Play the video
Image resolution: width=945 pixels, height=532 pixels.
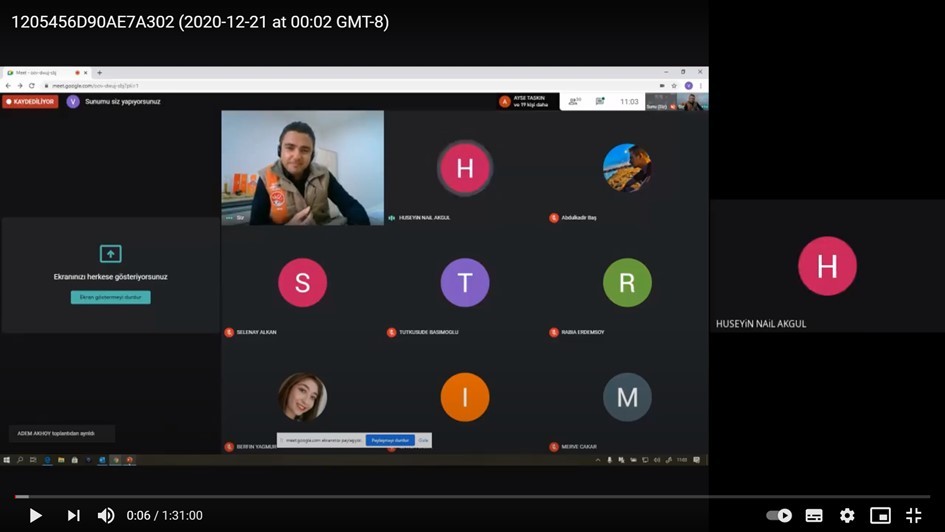35,515
